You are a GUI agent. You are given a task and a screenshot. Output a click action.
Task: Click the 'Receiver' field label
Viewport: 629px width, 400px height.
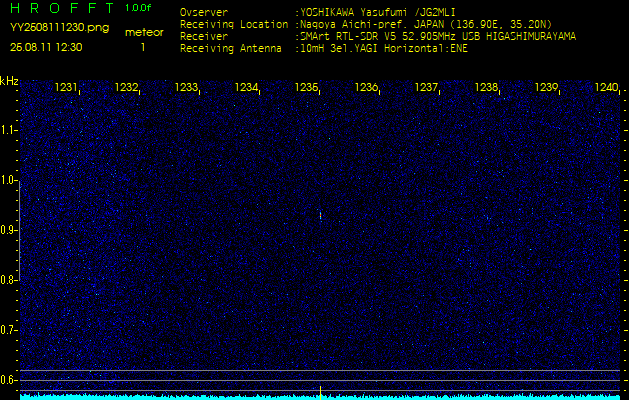click(x=204, y=37)
